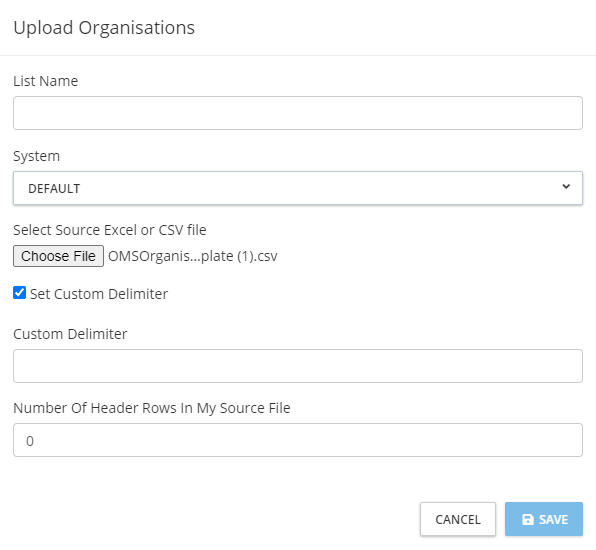The width and height of the screenshot is (596, 550).
Task: Select the 0 value in header rows
Action: (30, 441)
